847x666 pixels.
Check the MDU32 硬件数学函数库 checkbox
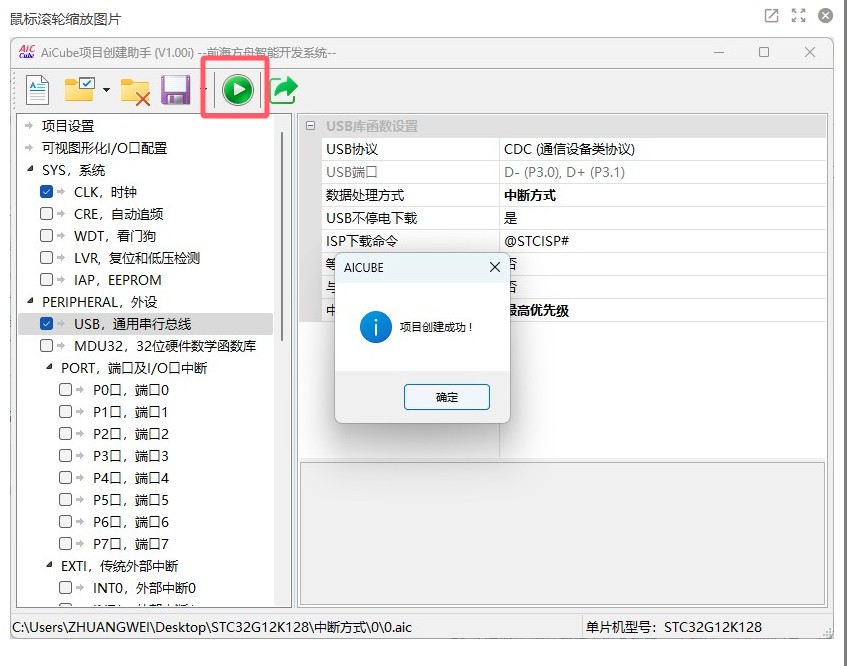click(46, 345)
